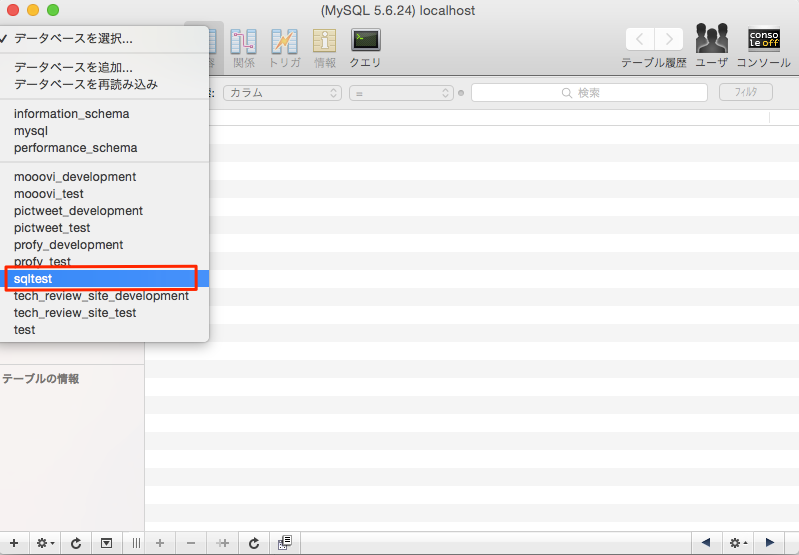Click the フィルタ filter button
Viewport: 799px width, 555px height.
pos(745,93)
